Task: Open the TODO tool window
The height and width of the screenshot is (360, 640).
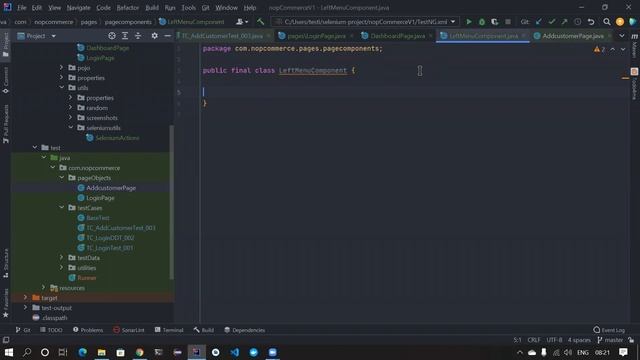Action: click(x=51, y=330)
